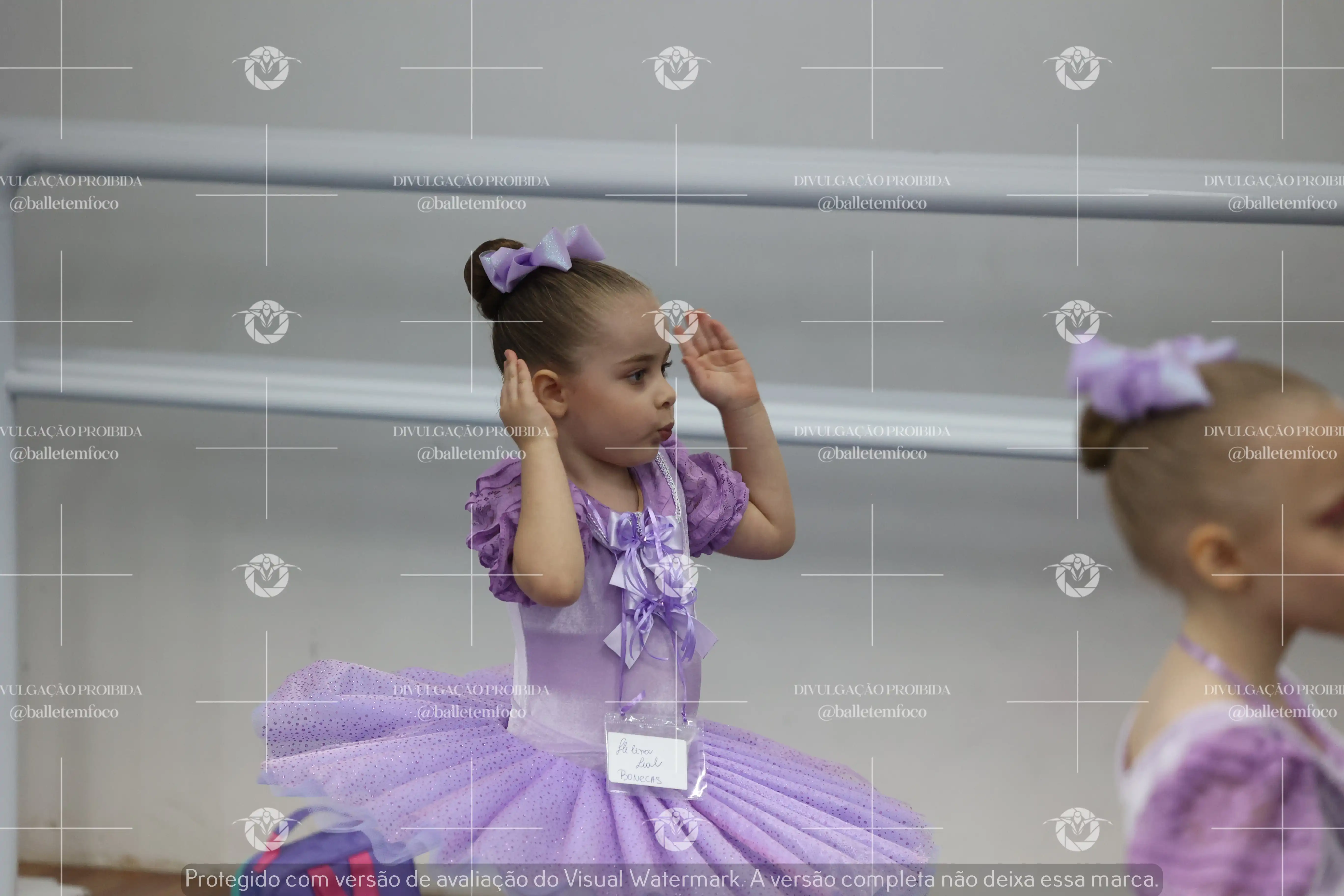Click the watermark logo overlapping the raised hand
The height and width of the screenshot is (896, 1344).
pos(676,322)
